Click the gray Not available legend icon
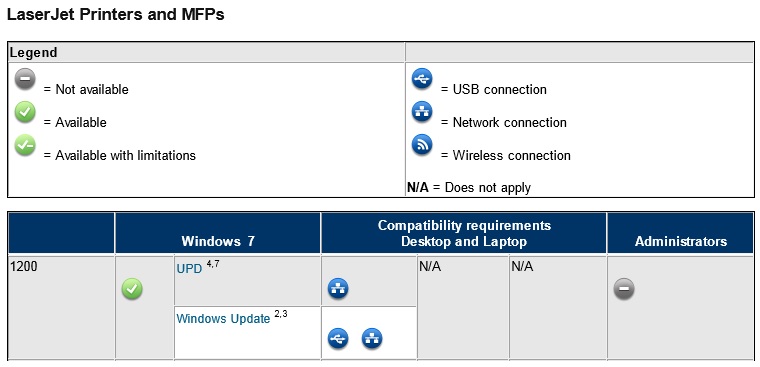The height and width of the screenshot is (367, 760). coord(25,80)
